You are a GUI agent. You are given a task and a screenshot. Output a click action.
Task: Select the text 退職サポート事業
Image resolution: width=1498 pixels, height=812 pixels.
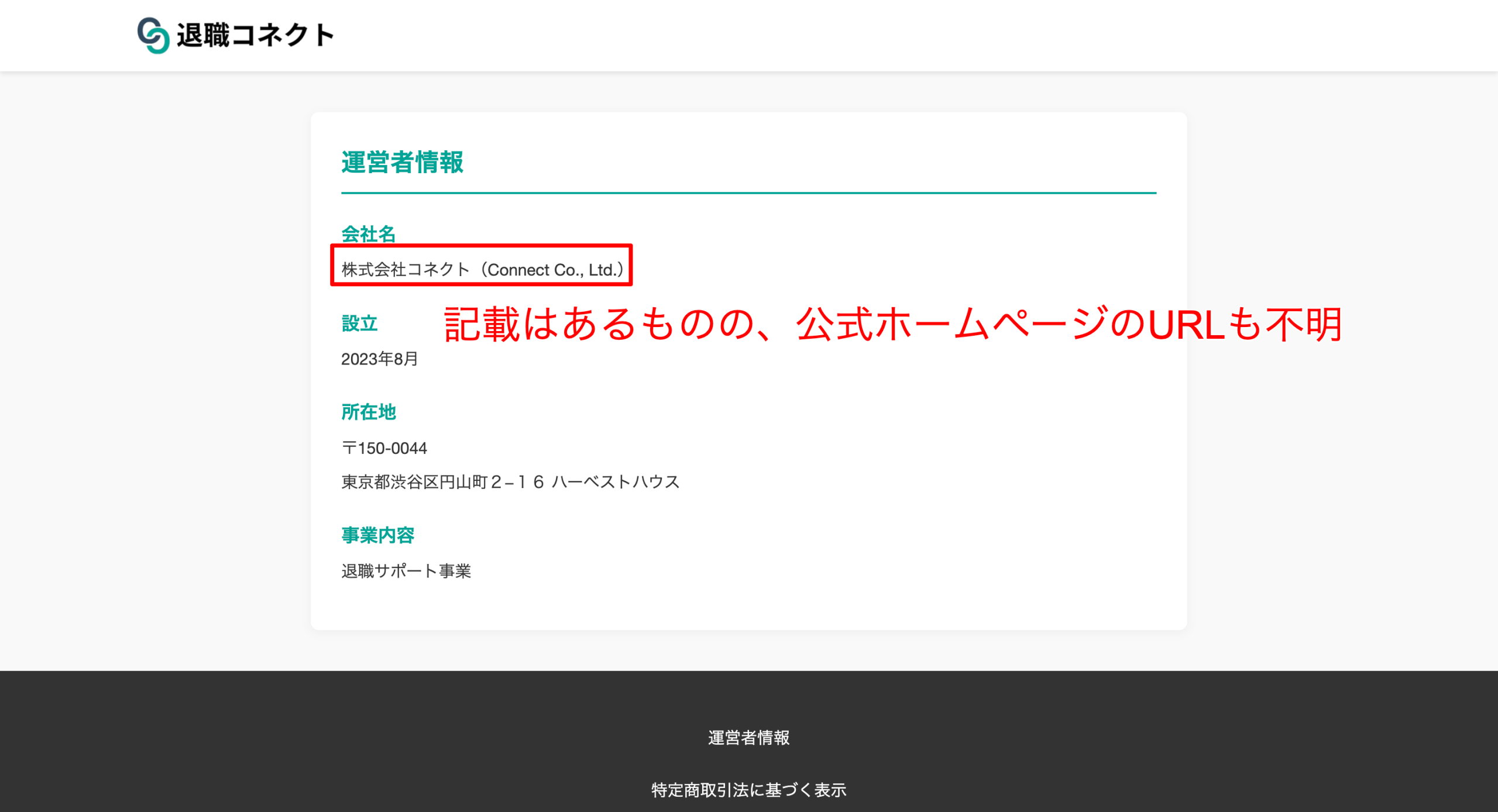406,571
